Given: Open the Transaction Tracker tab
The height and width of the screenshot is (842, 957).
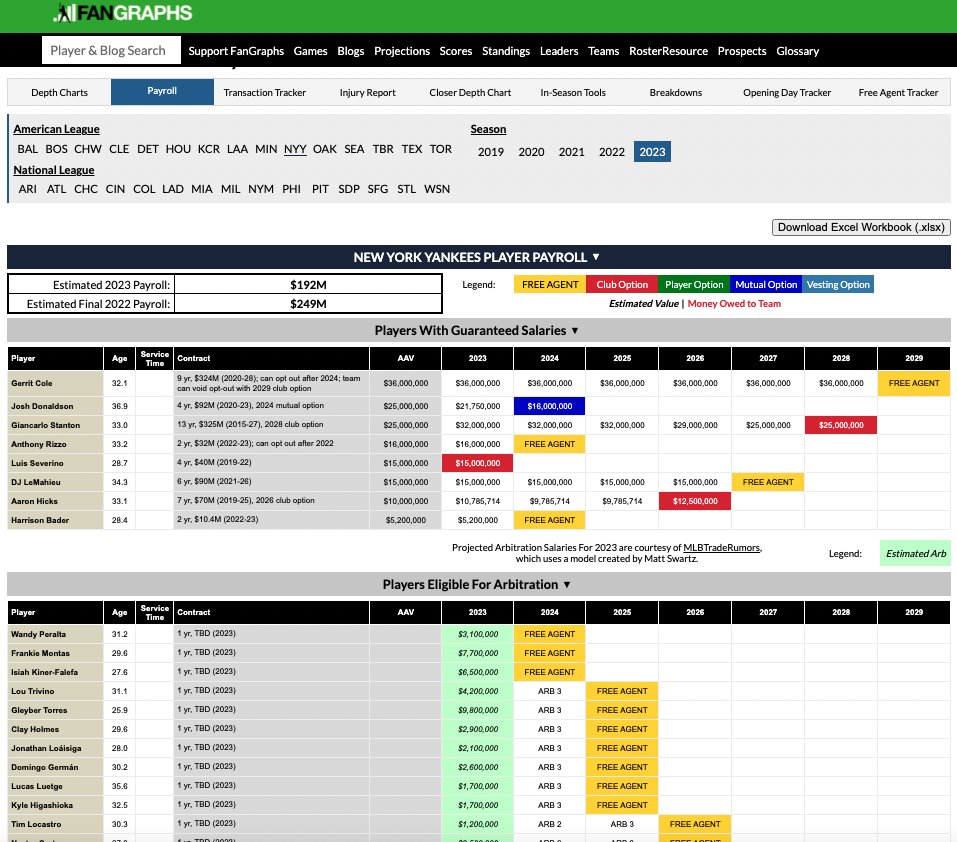Looking at the screenshot, I should coord(264,93).
